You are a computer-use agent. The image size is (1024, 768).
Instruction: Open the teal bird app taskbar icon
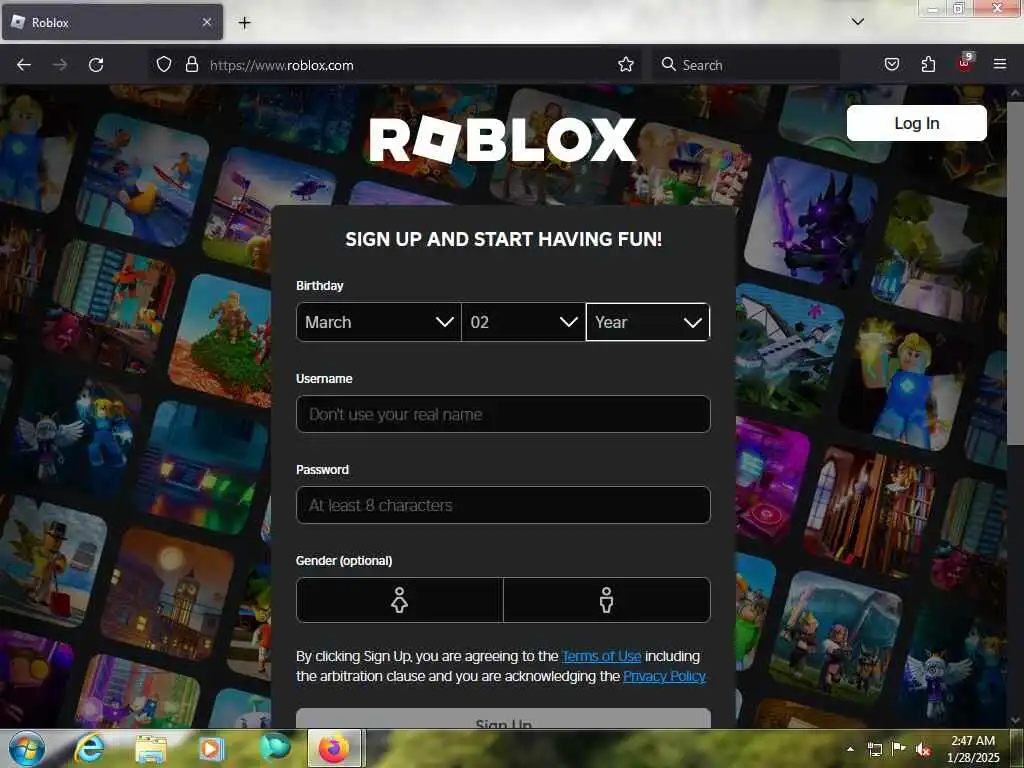tap(275, 747)
